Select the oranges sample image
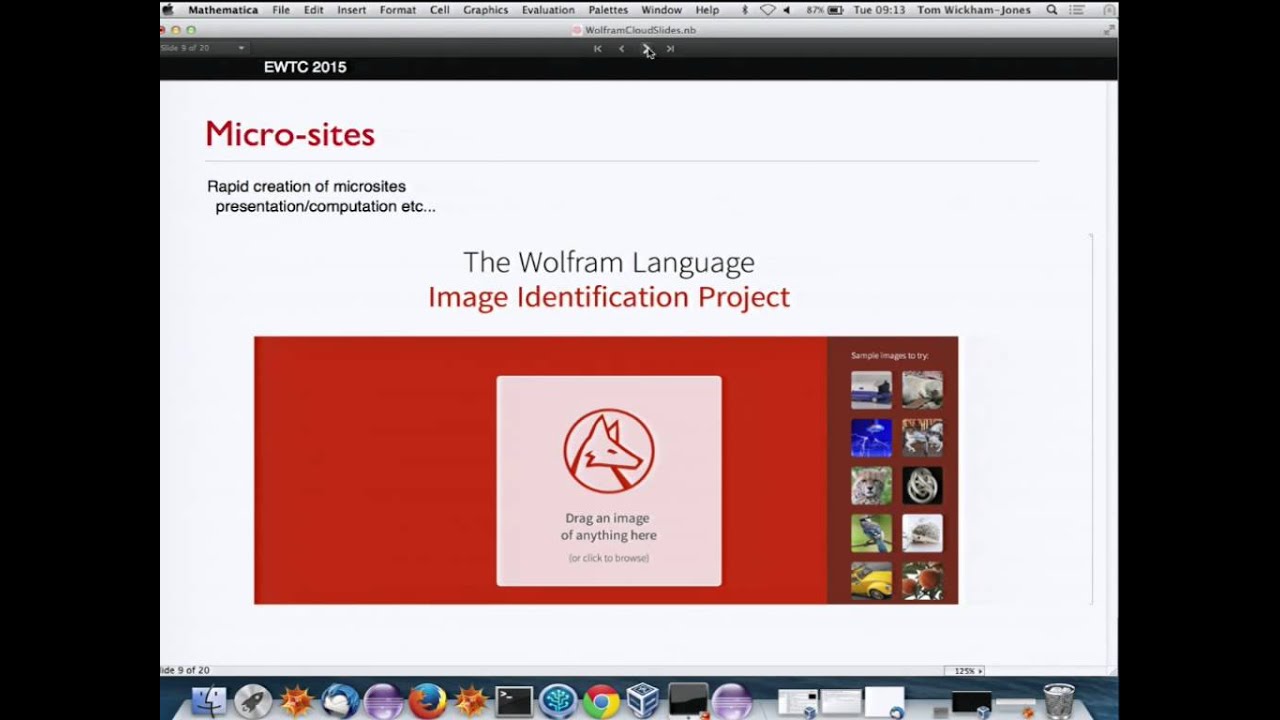1280x720 pixels. click(x=922, y=581)
